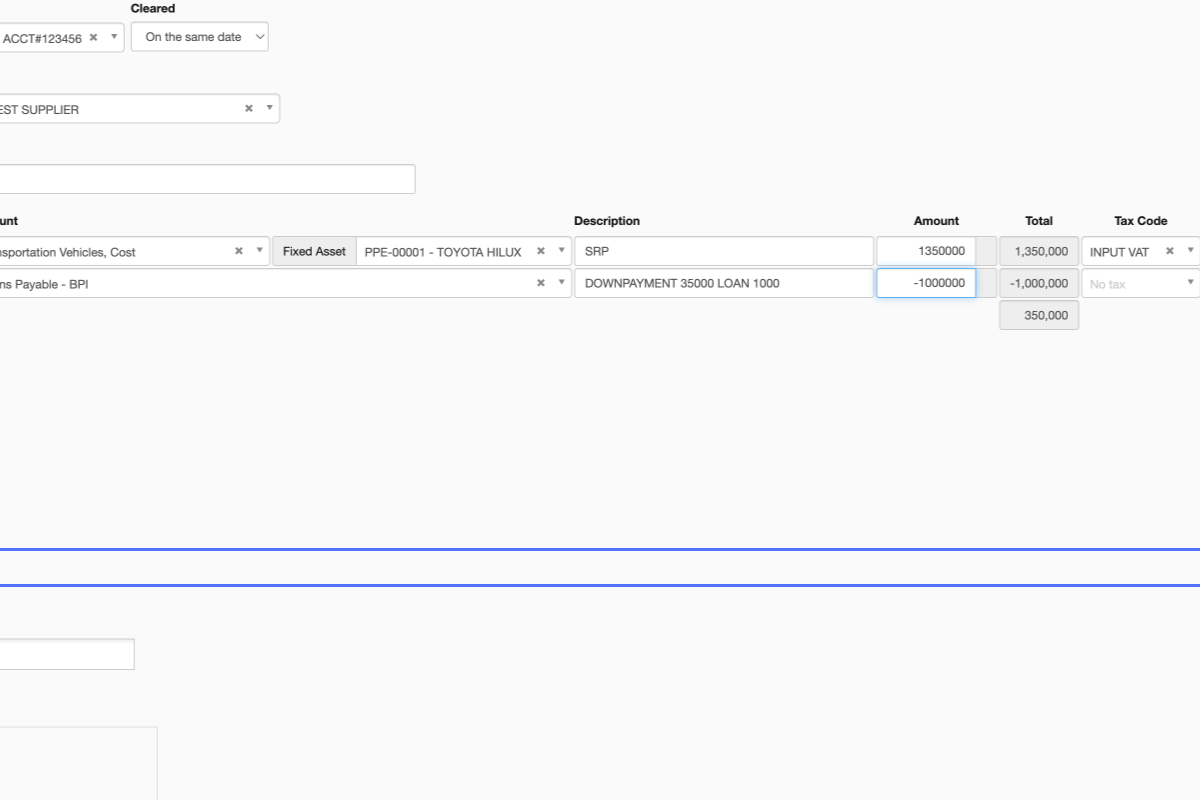Image resolution: width=1200 pixels, height=800 pixels.
Task: Edit the SRP description field
Action: pyautogui.click(x=723, y=252)
